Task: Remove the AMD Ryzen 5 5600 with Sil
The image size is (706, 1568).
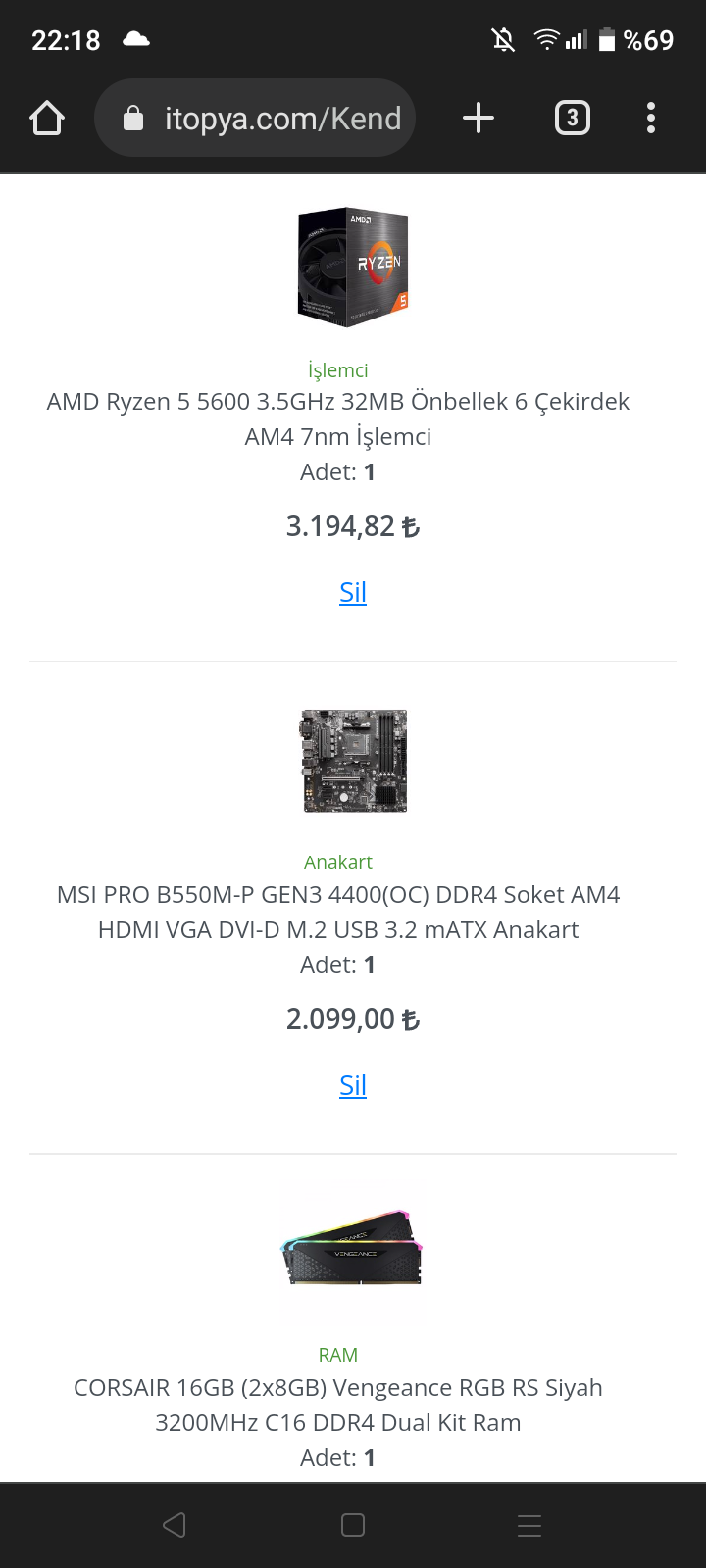Action: [353, 592]
